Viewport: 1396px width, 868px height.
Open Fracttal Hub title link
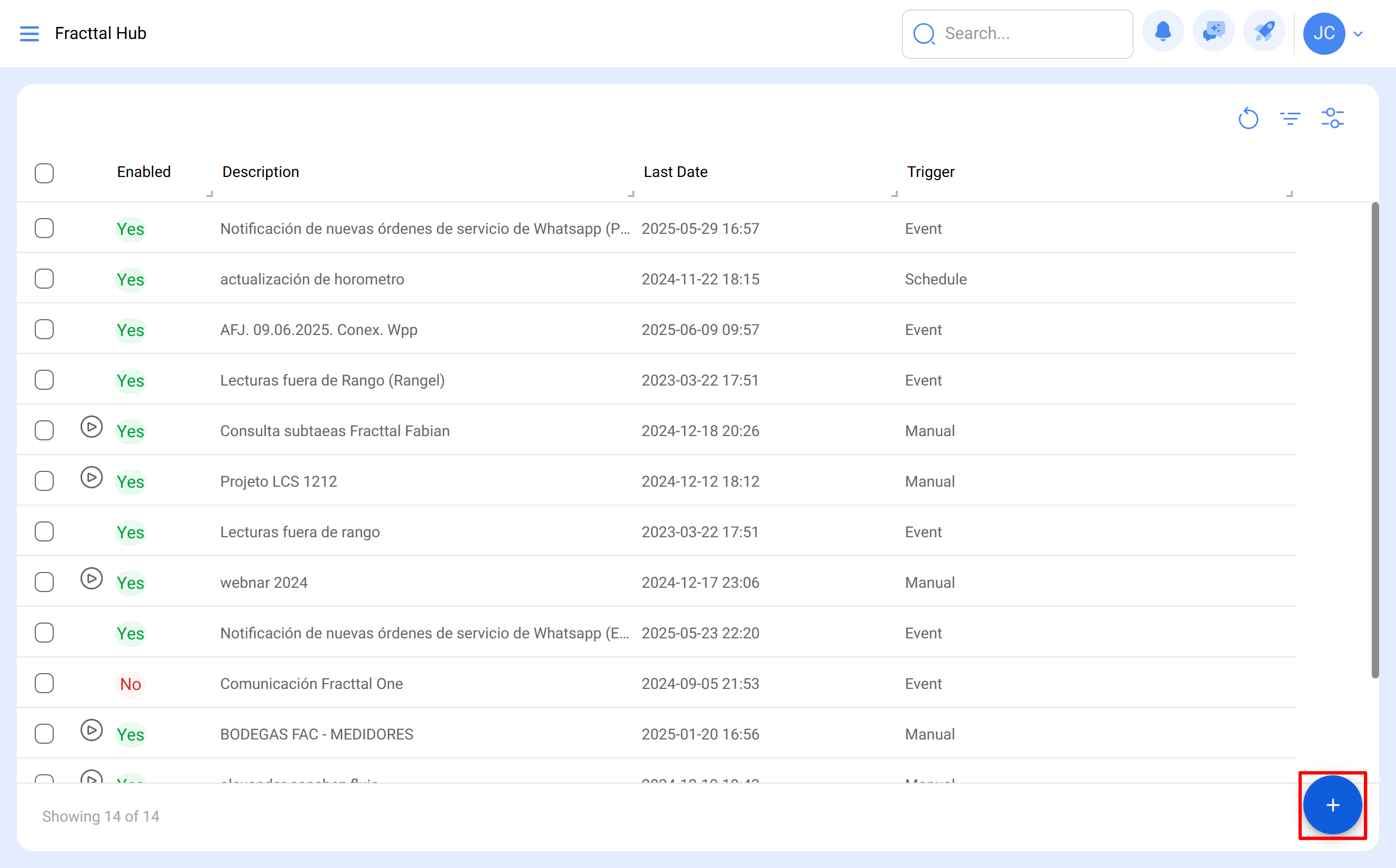pos(101,33)
